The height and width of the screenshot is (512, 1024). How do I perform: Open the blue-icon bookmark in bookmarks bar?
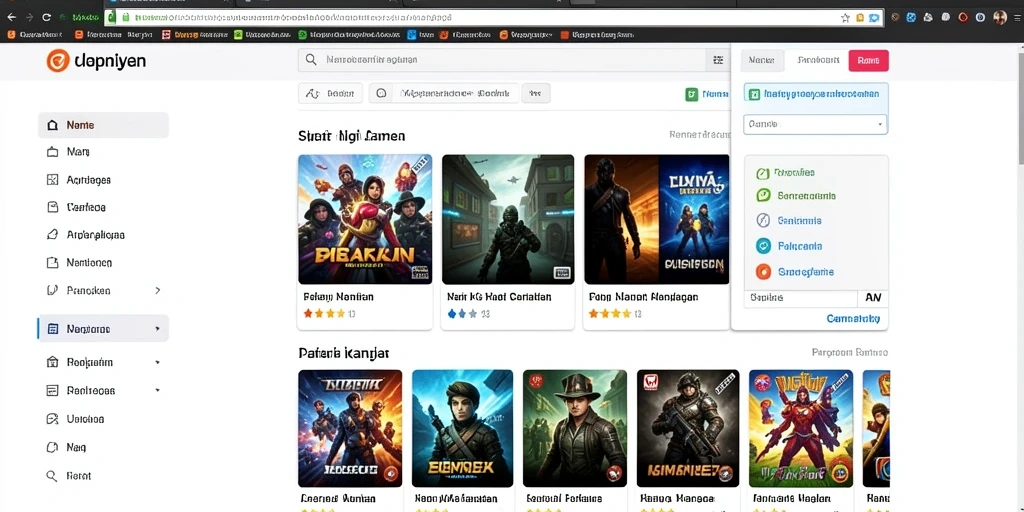(x=421, y=35)
